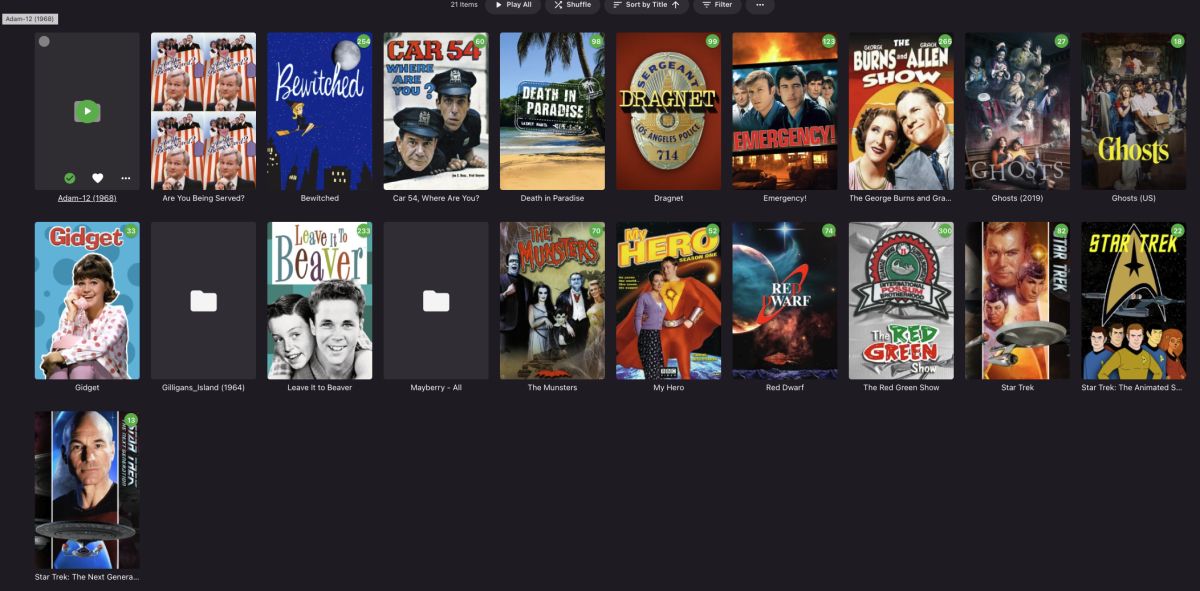Open the Red Dwarf poster

tap(784, 301)
